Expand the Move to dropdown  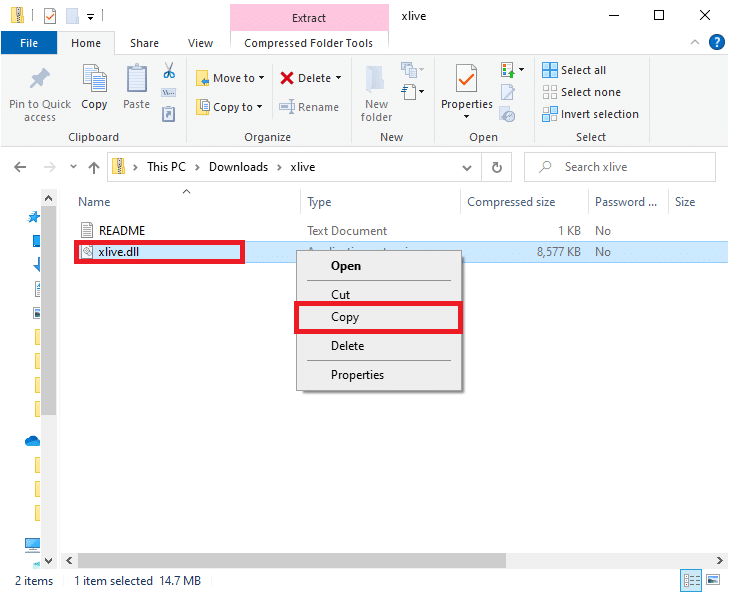click(262, 78)
